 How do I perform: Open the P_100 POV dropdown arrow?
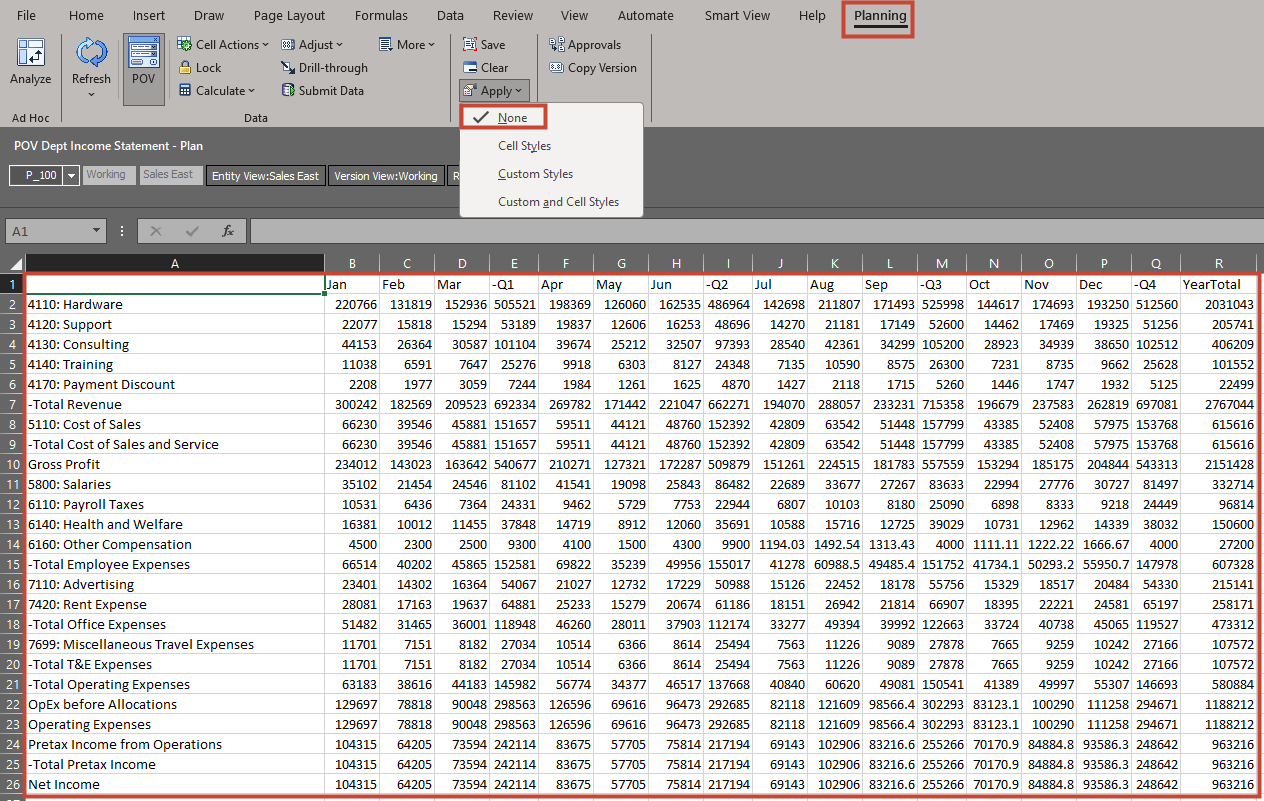(71, 176)
